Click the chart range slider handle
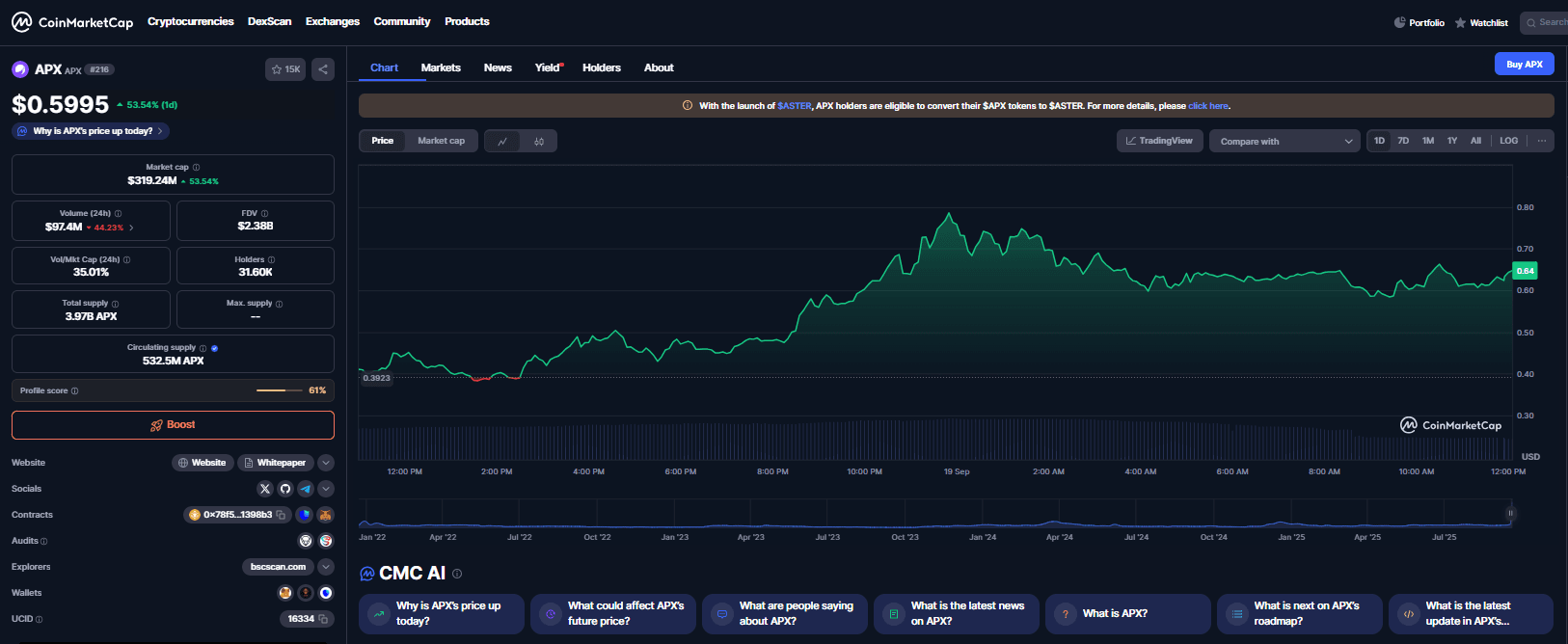 pos(1510,514)
